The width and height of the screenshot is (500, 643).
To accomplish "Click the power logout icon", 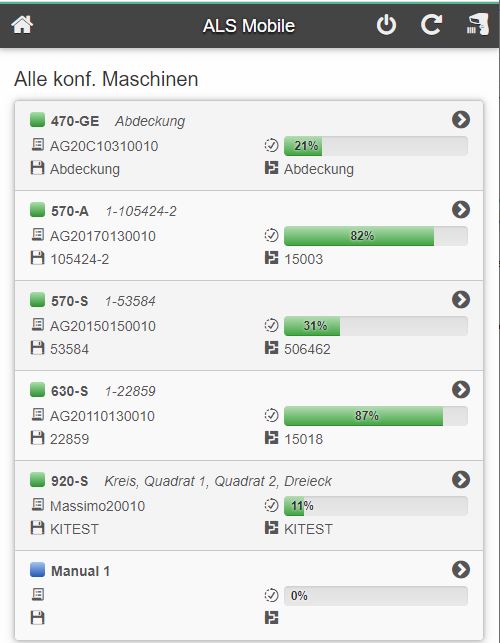I will (x=386, y=25).
